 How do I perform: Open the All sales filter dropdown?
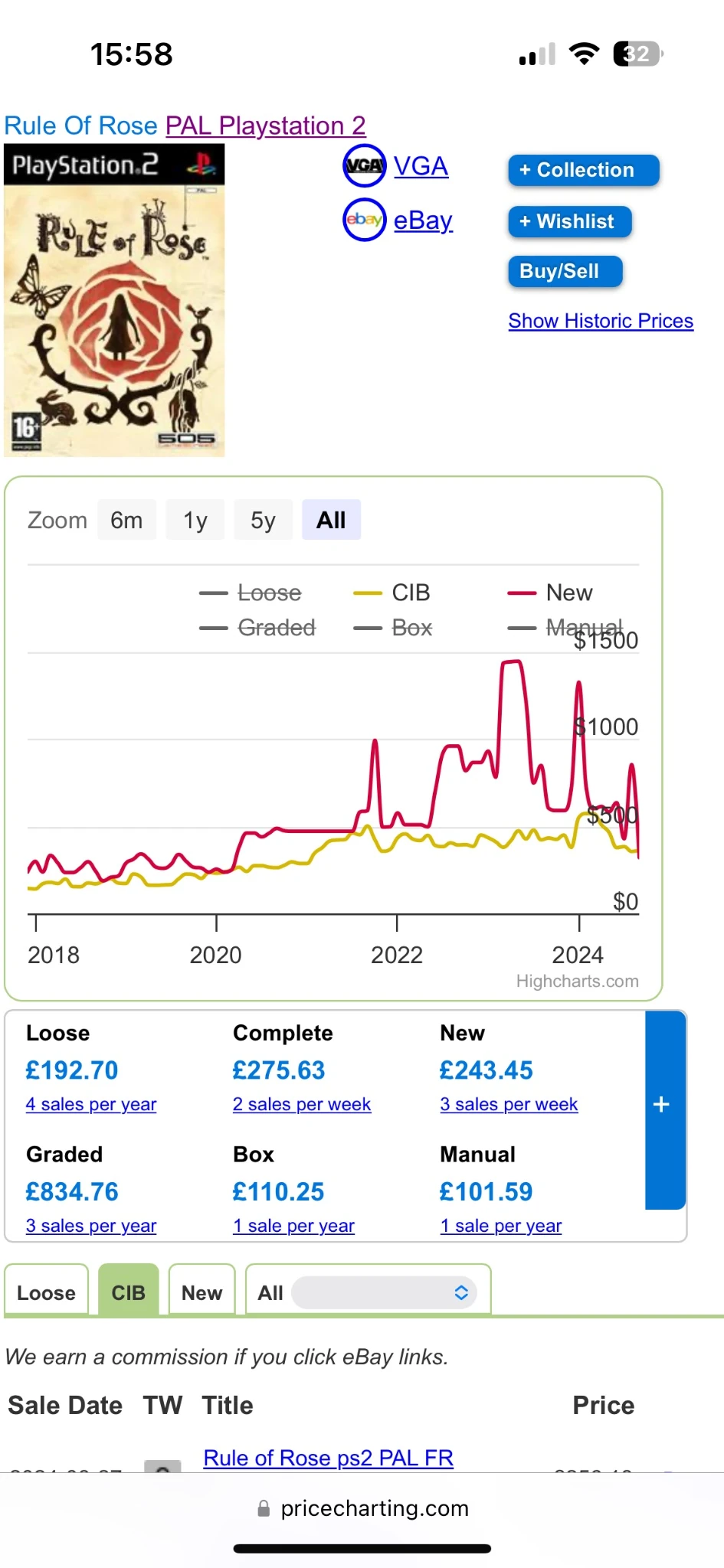[x=385, y=1293]
